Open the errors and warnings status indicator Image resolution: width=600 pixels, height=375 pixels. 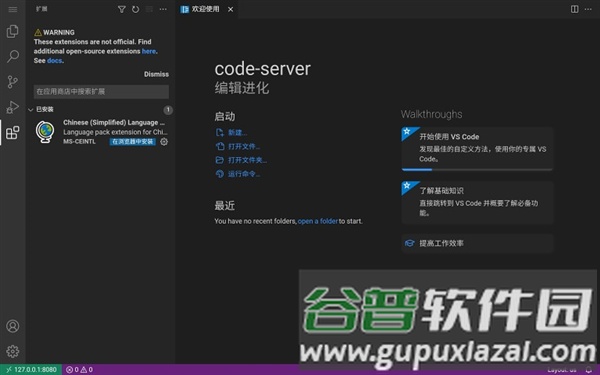(x=79, y=370)
